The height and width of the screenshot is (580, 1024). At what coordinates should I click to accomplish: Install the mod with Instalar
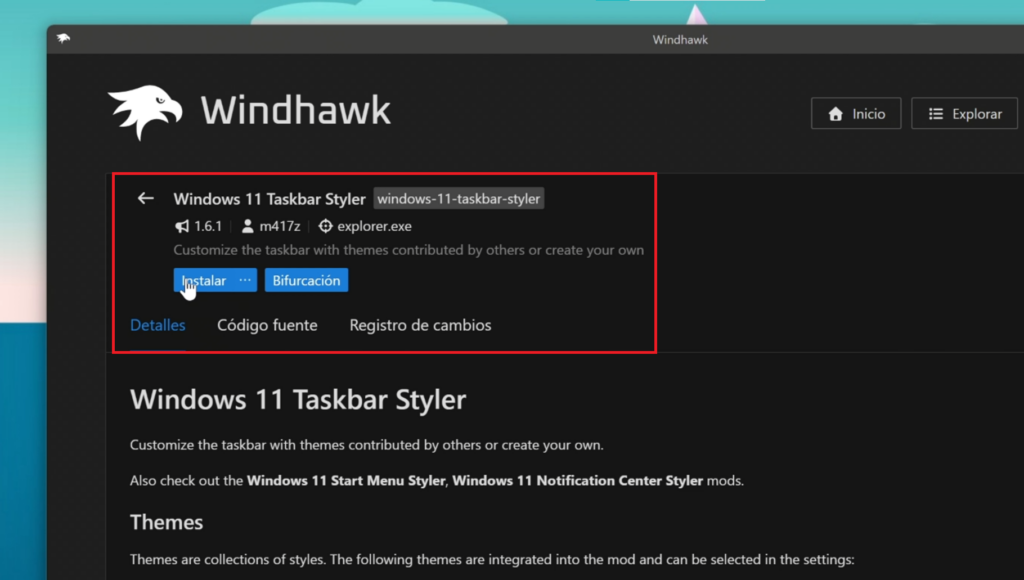[203, 280]
